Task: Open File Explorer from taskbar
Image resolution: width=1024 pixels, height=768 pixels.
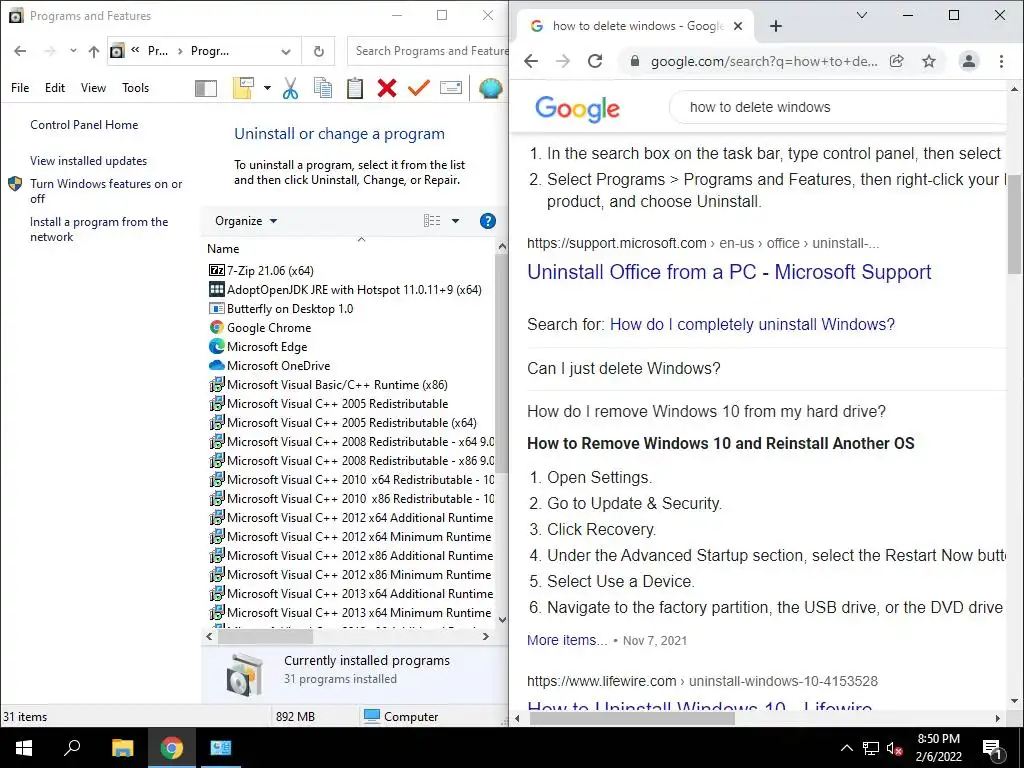Action: [x=122, y=748]
